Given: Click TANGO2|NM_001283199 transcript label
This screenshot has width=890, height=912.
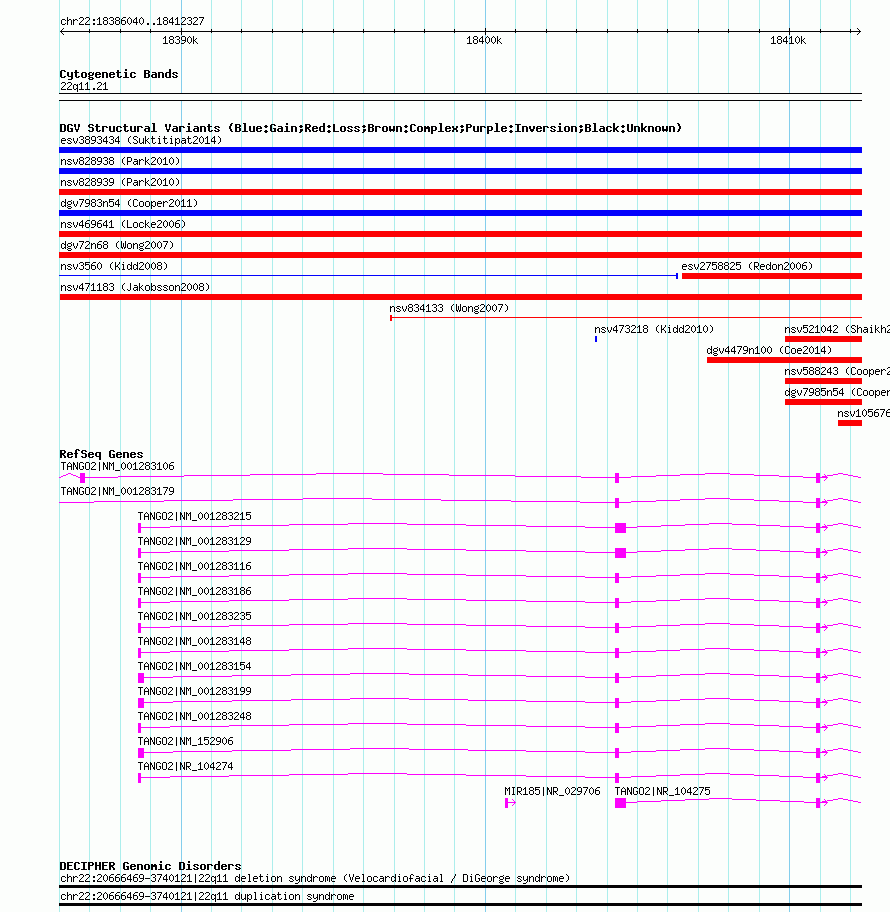Looking at the screenshot, I should [x=194, y=691].
